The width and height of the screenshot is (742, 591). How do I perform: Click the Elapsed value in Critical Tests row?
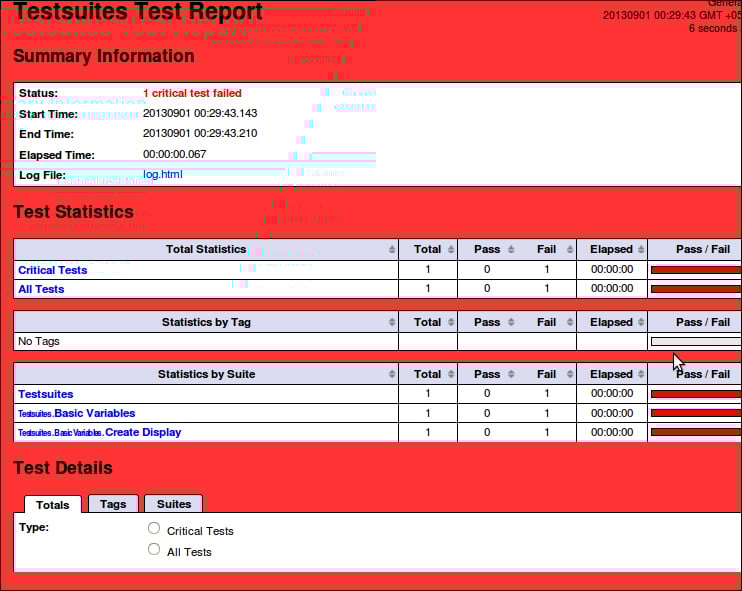pyautogui.click(x=612, y=270)
